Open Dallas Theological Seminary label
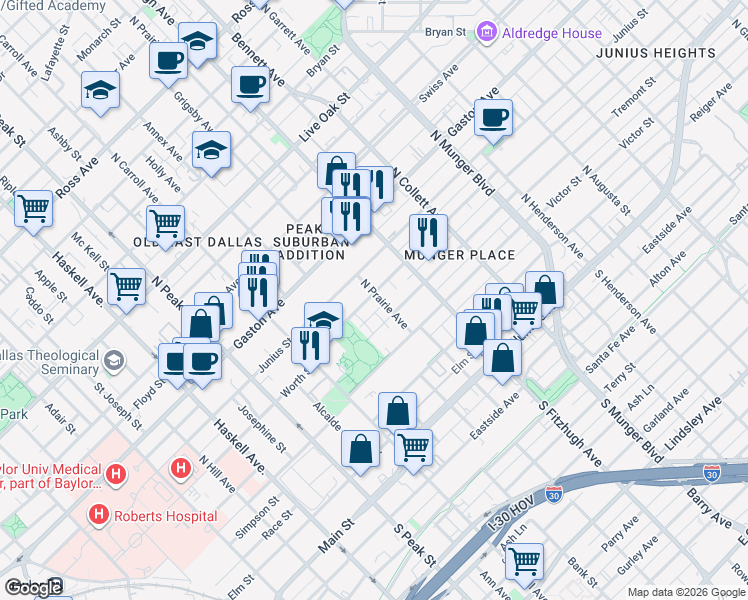This screenshot has width=748, height=600. click(x=49, y=362)
